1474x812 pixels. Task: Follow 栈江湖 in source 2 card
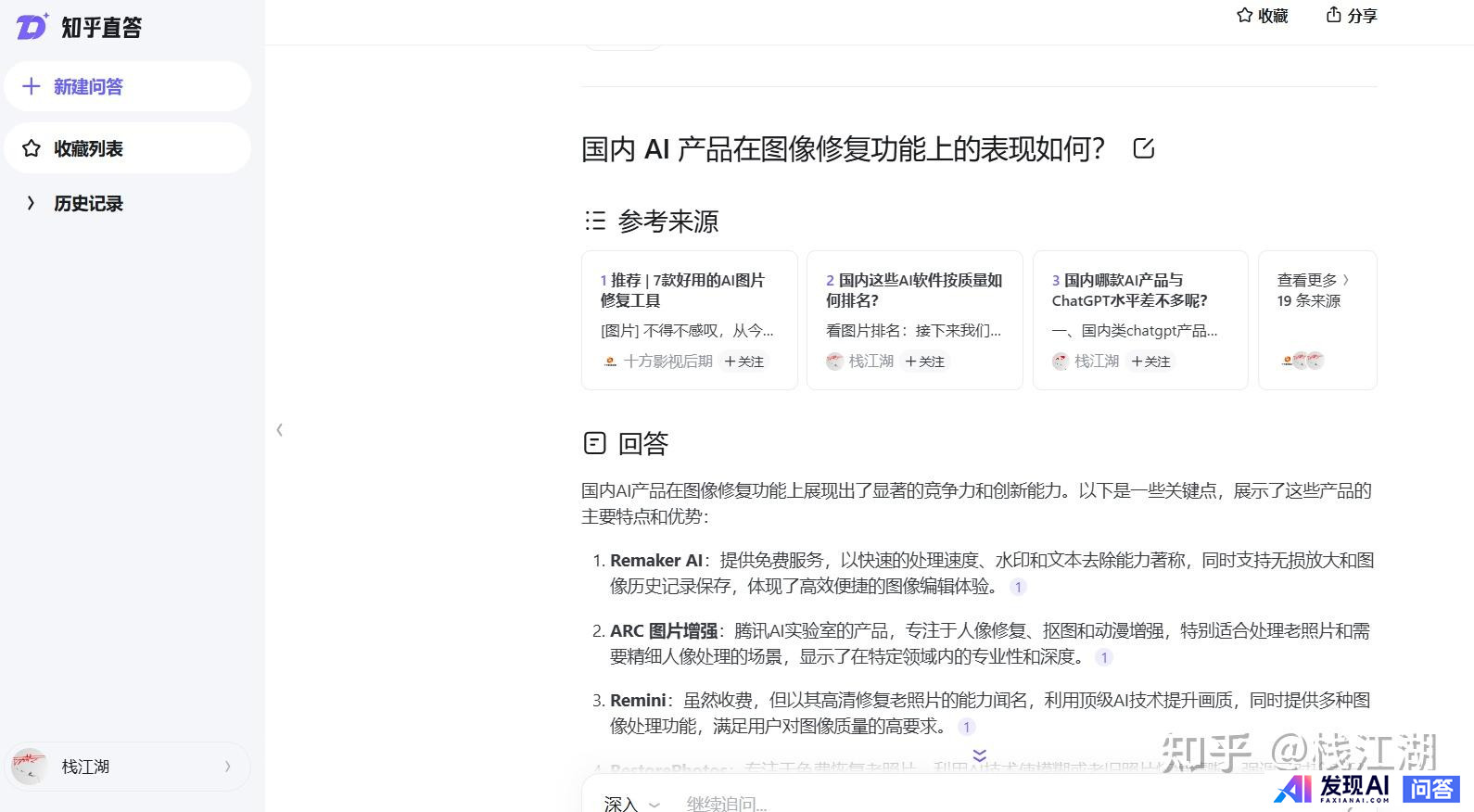coord(925,362)
